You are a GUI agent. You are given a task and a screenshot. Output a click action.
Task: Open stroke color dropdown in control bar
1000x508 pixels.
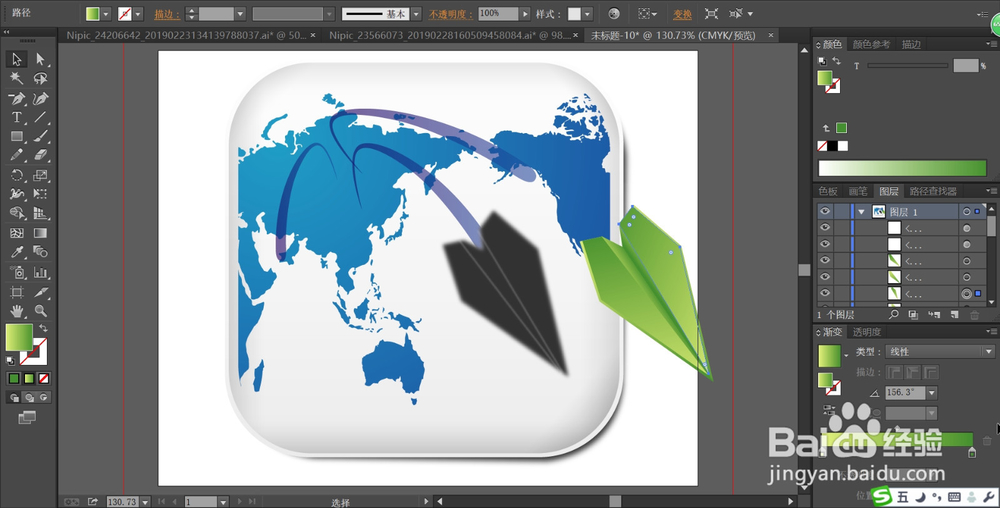pyautogui.click(x=138, y=13)
